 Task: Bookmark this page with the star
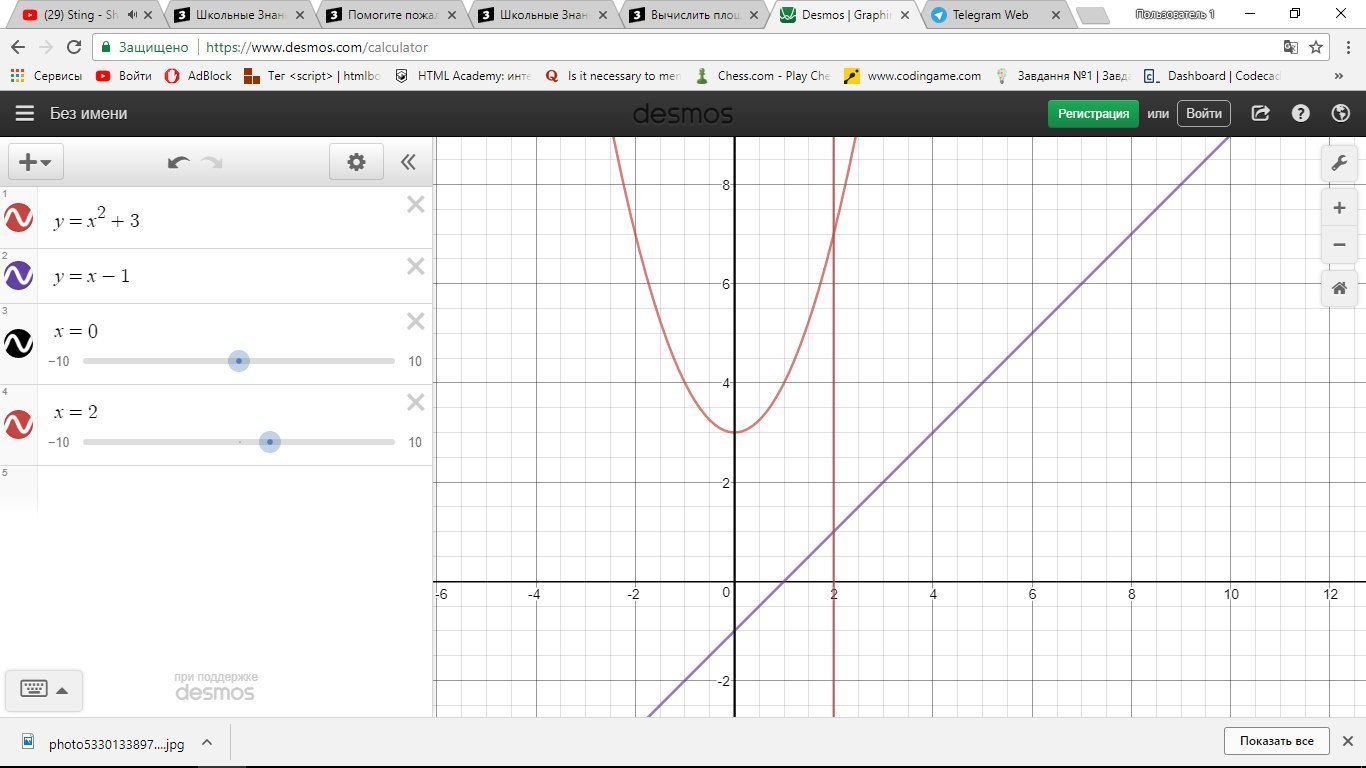pos(1316,47)
